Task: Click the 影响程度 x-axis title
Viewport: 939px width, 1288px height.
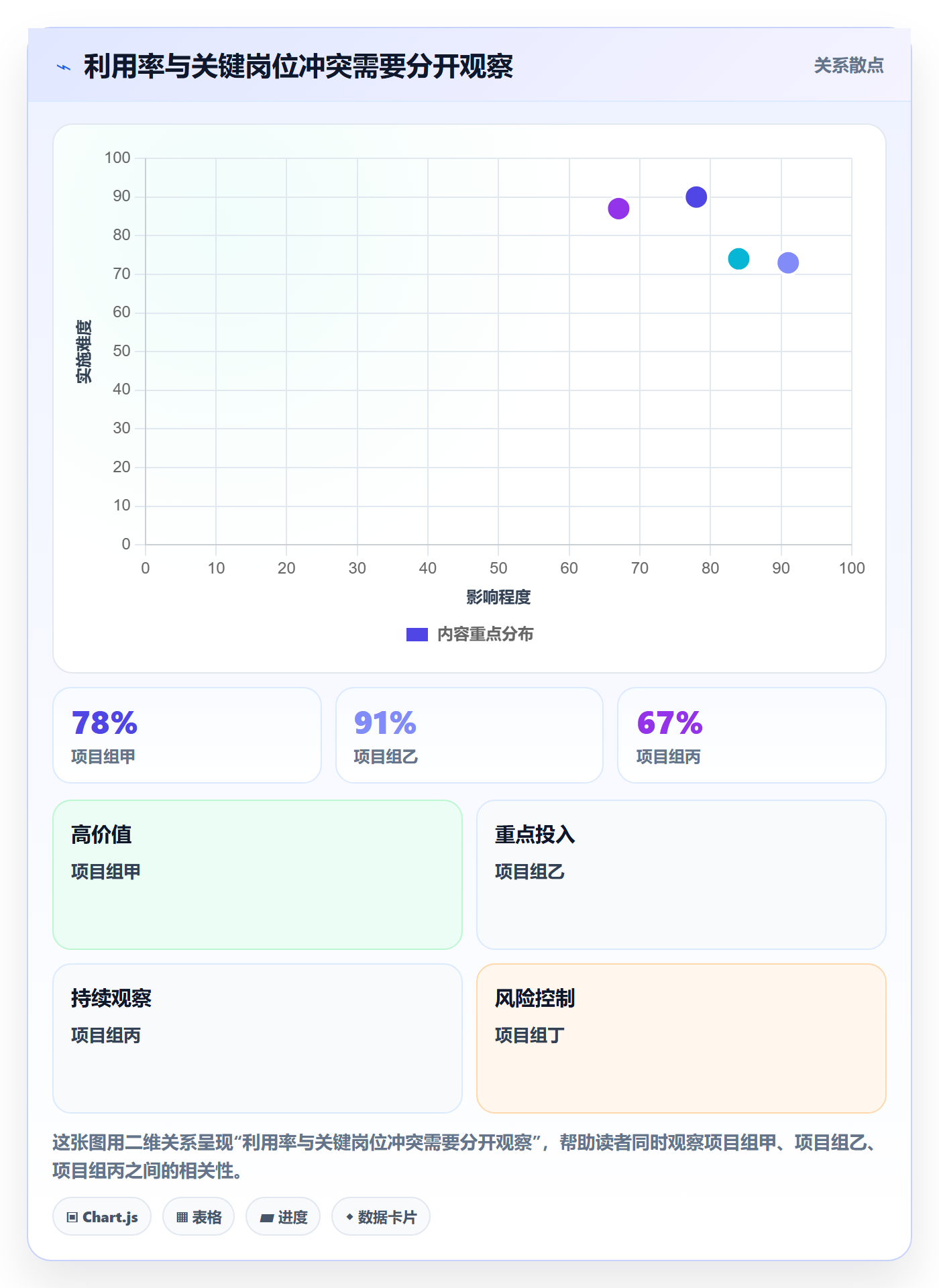Action: pos(498,597)
